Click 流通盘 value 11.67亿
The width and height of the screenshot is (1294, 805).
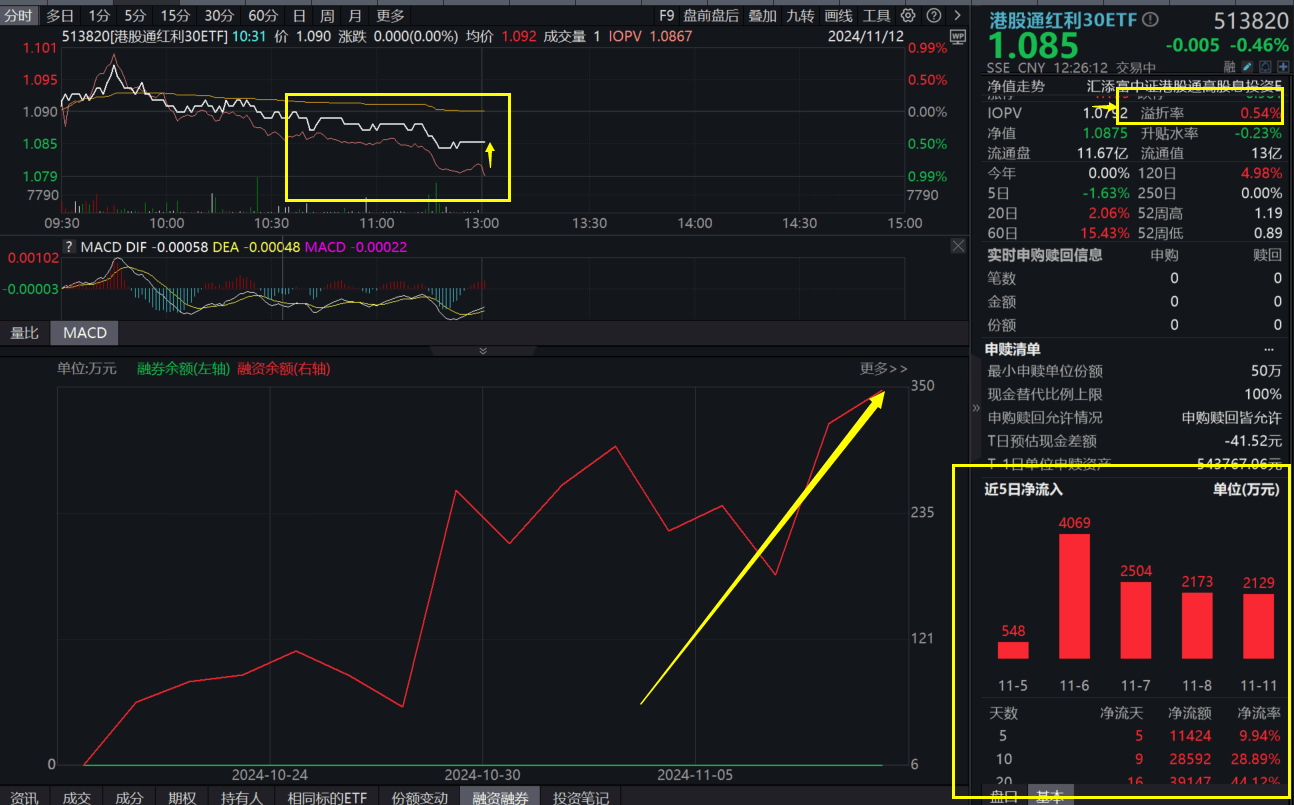coord(1101,153)
